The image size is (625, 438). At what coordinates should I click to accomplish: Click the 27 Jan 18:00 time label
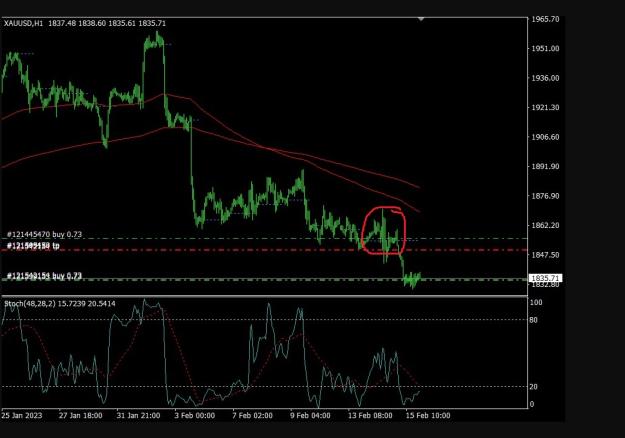[x=81, y=415]
